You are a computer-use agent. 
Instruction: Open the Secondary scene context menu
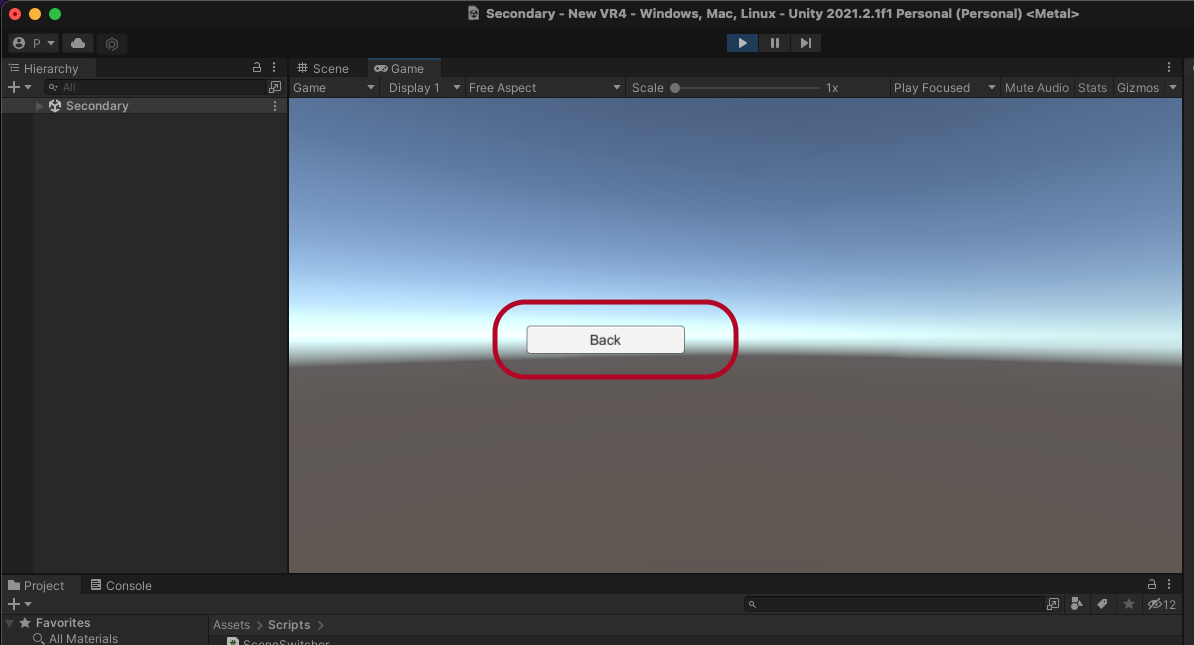coord(275,106)
